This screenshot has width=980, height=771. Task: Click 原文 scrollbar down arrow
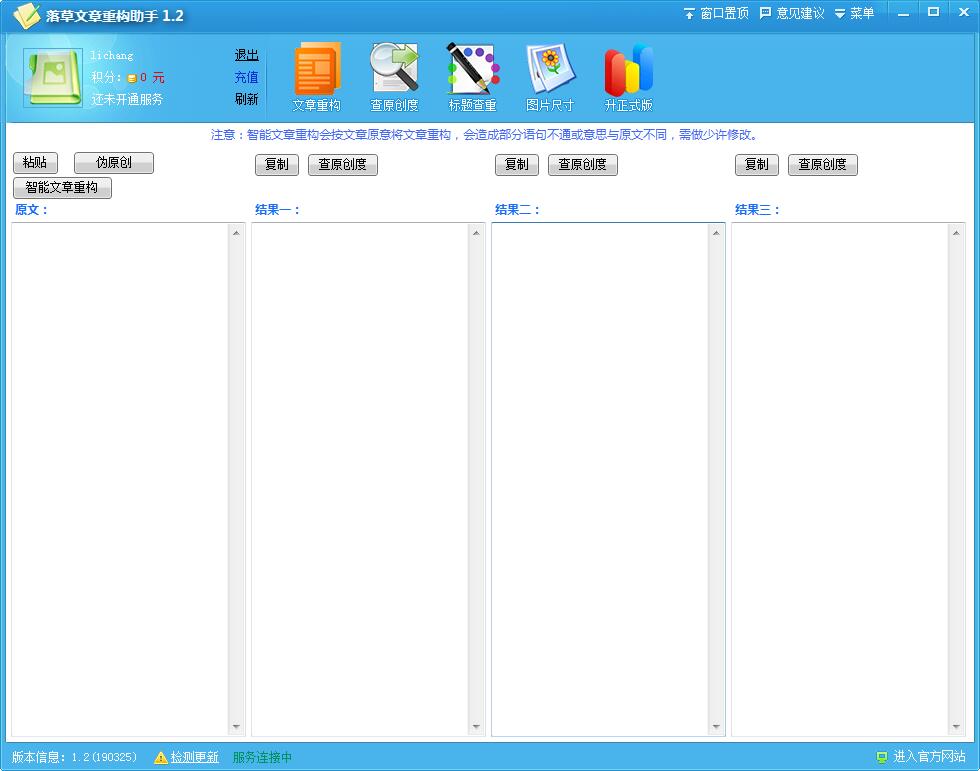(x=236, y=727)
